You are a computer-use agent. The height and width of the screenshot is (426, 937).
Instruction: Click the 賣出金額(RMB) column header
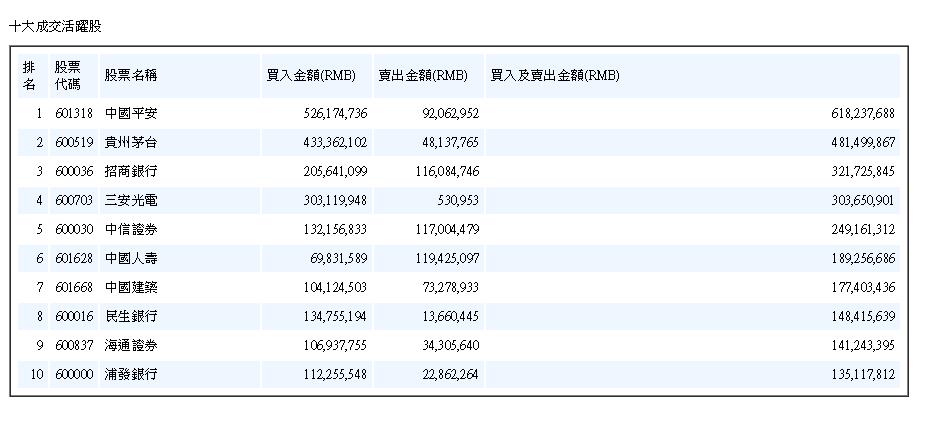[x=423, y=75]
